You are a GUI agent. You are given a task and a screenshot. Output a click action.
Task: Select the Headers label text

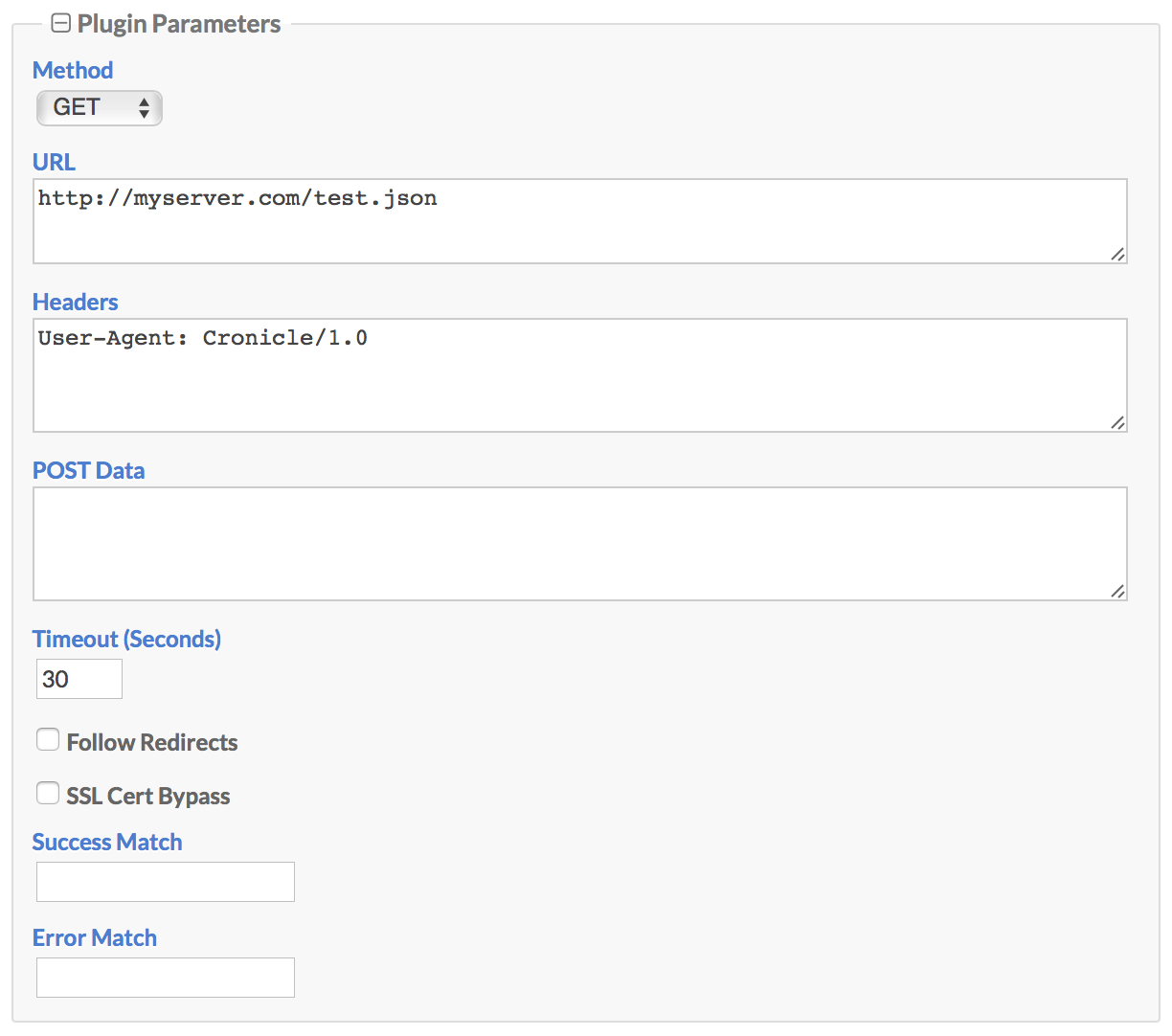76,302
